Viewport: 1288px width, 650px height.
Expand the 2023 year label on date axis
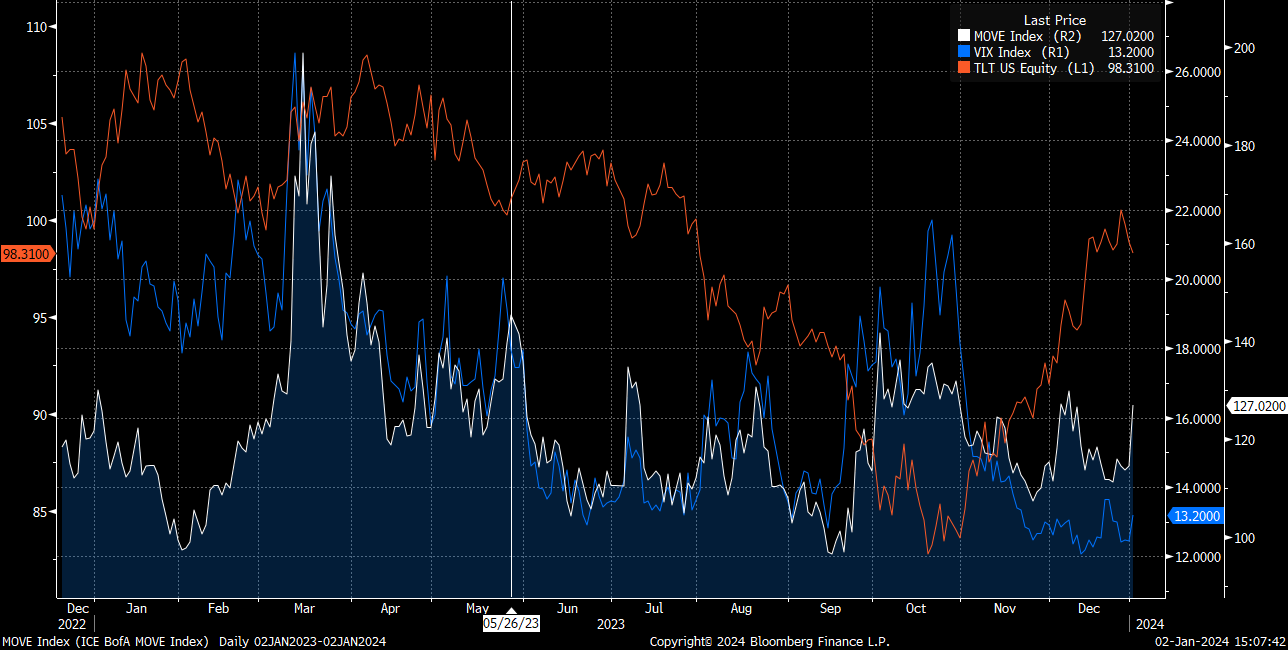pos(611,623)
